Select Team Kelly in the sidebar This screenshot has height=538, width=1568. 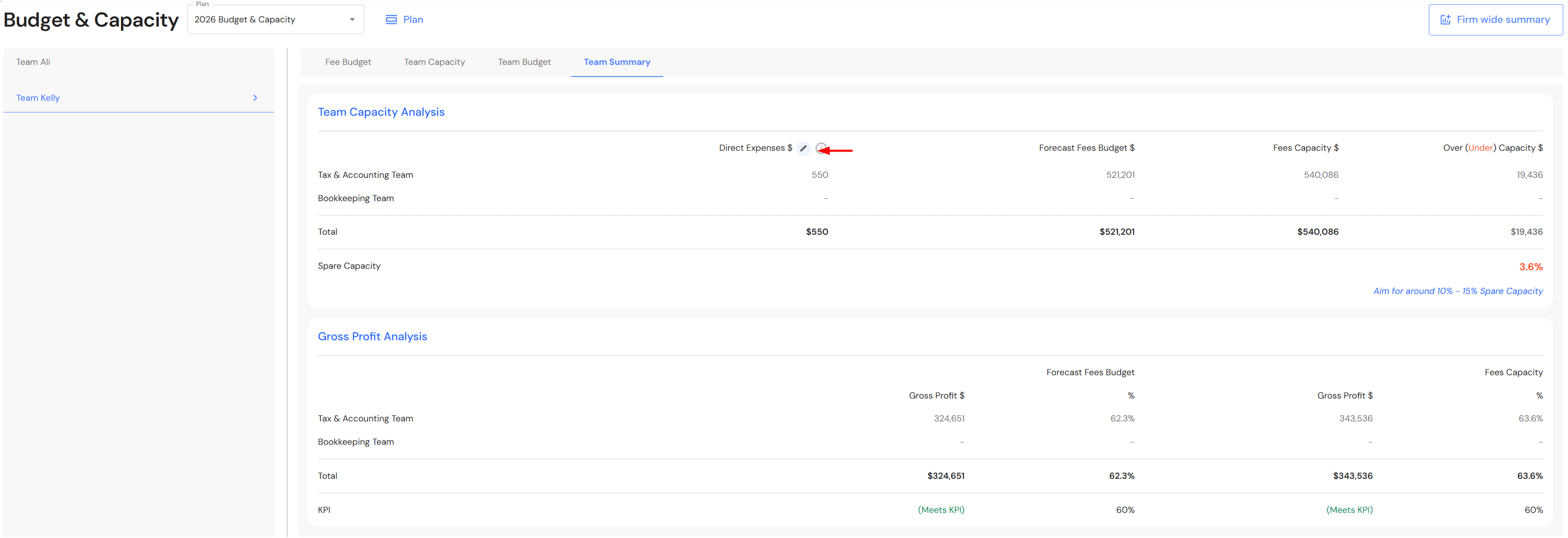click(x=38, y=98)
